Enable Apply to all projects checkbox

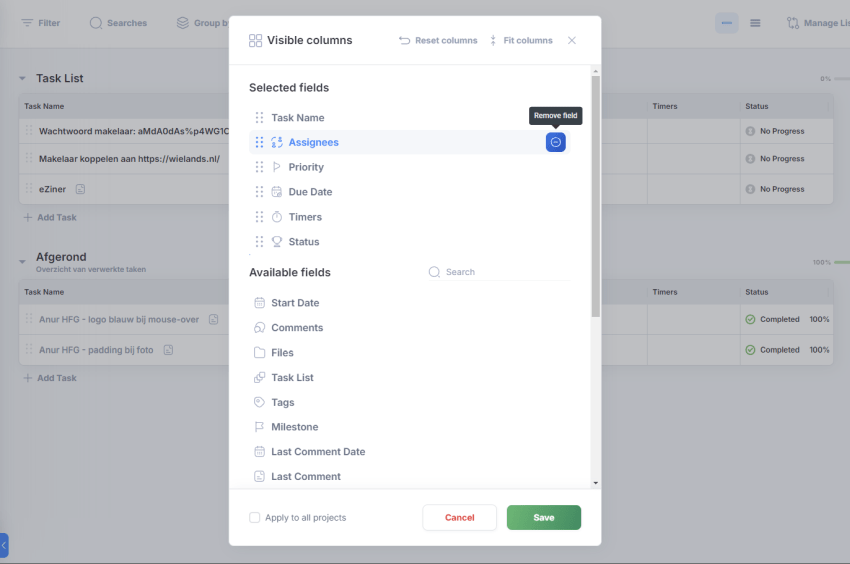click(x=255, y=518)
